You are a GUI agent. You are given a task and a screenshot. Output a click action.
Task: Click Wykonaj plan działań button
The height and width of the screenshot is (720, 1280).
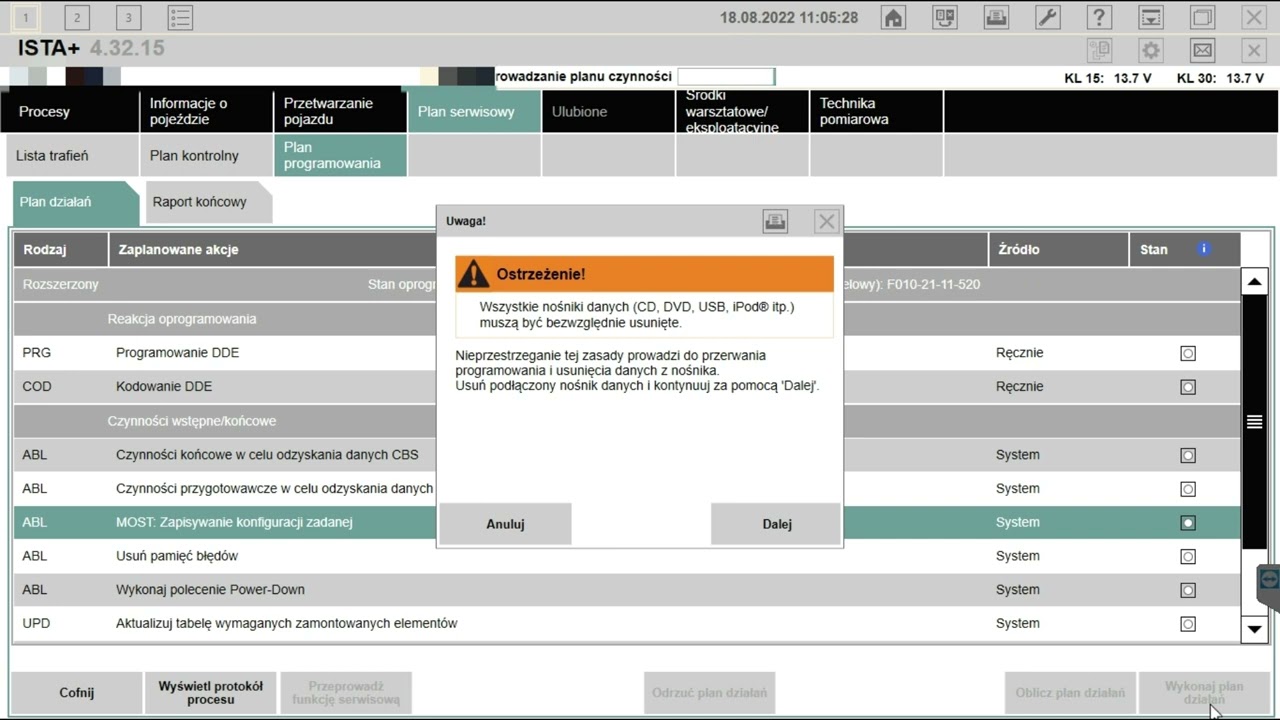pos(1203,692)
